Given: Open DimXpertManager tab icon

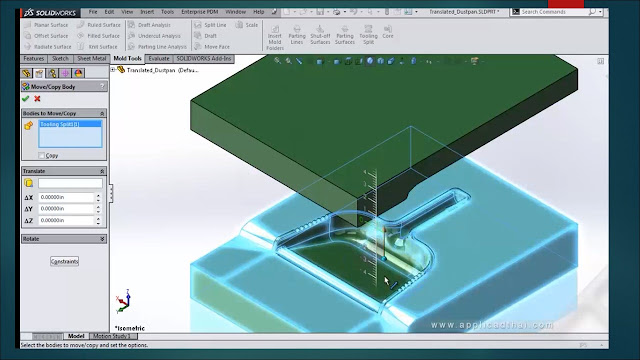Looking at the screenshot, I should pyautogui.click(x=65, y=73).
